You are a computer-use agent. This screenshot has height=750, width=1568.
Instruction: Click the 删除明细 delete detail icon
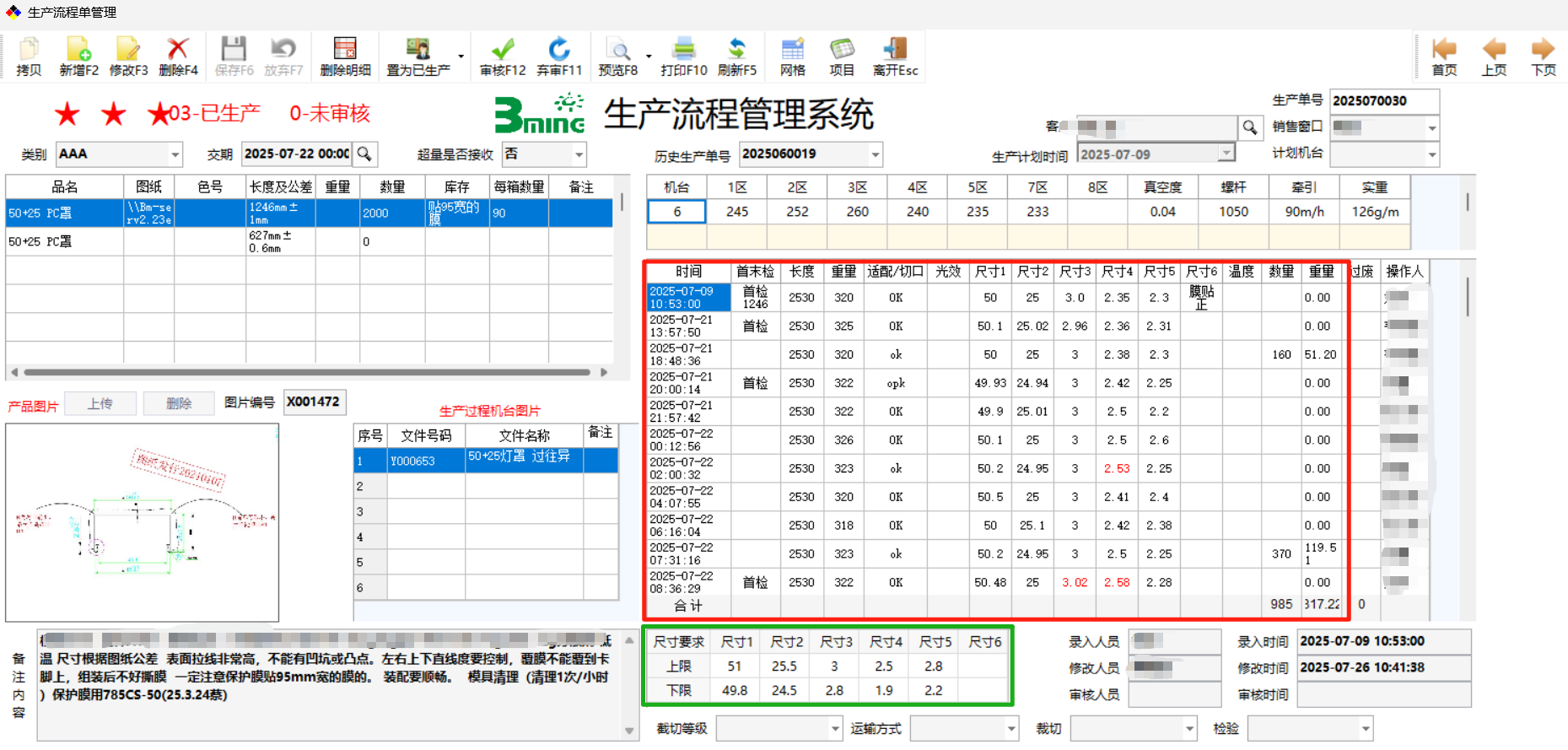pos(345,50)
